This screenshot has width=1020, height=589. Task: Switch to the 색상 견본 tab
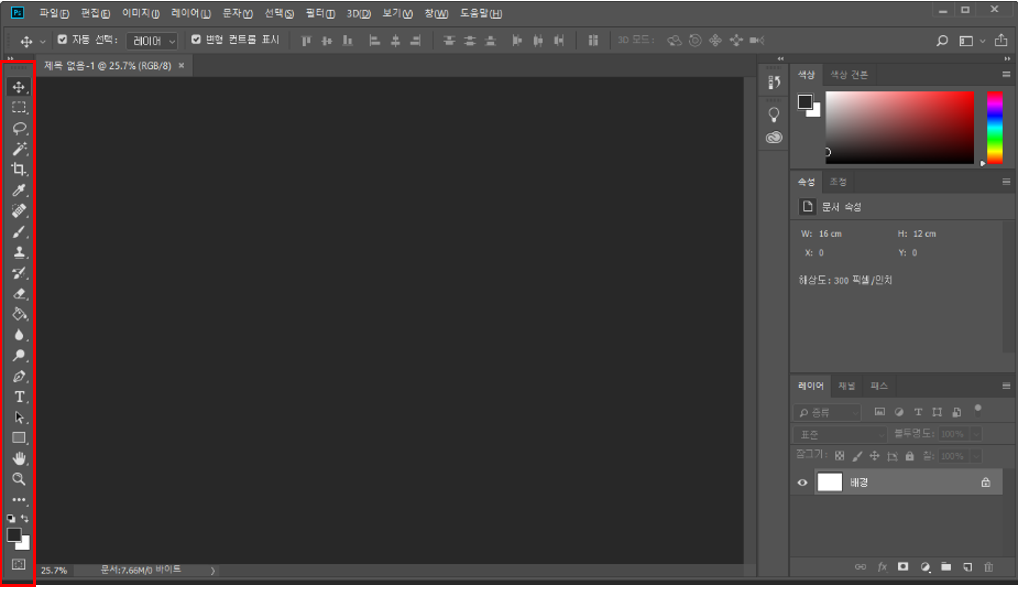(x=849, y=75)
